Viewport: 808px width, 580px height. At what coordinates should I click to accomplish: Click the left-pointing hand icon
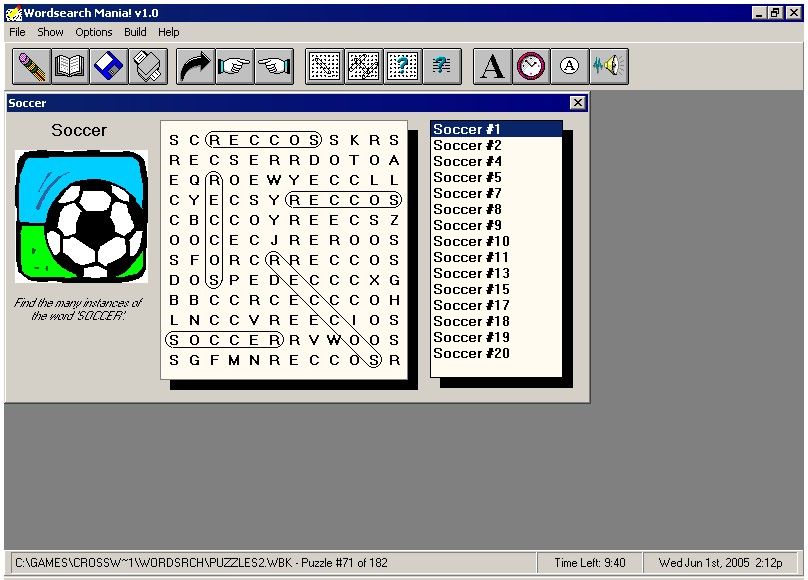pos(273,67)
